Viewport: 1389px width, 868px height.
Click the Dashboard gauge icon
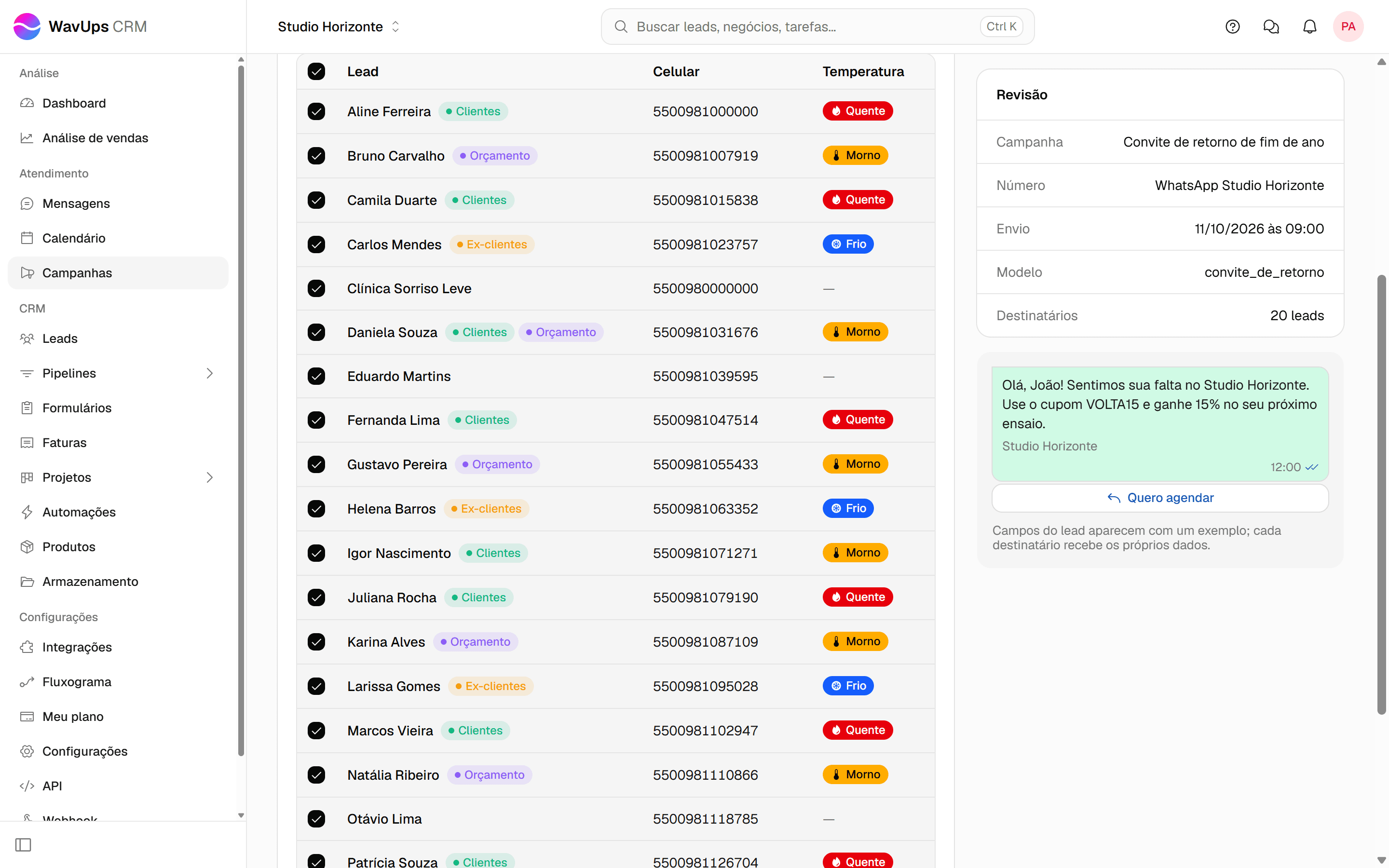coord(27,103)
